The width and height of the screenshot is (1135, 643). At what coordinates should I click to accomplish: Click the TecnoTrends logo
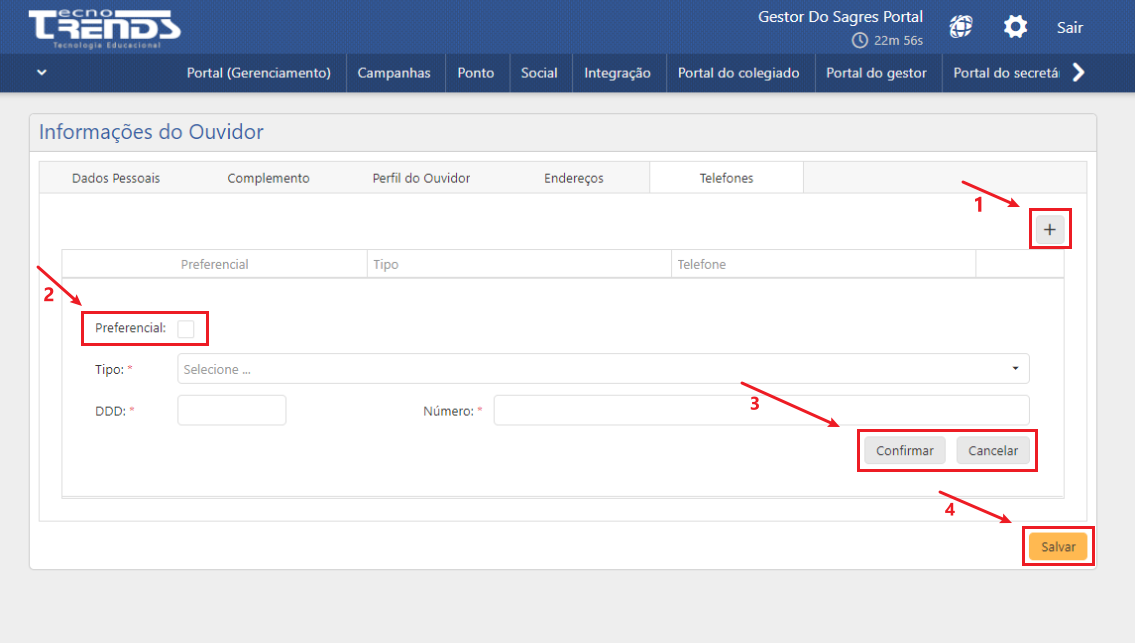(104, 27)
